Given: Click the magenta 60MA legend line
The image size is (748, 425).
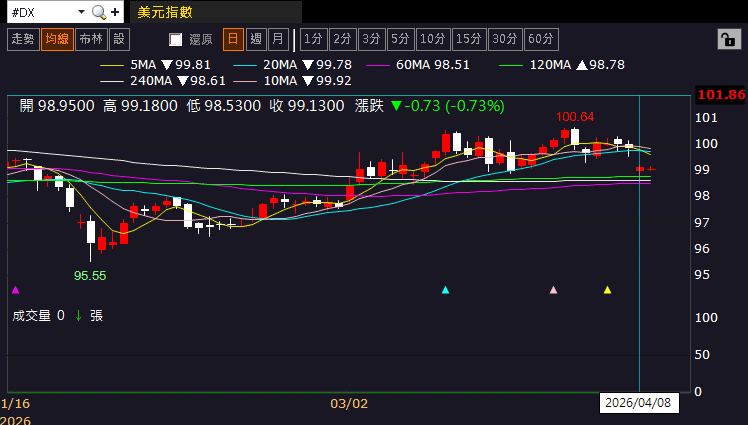Looking at the screenshot, I should (378, 65).
